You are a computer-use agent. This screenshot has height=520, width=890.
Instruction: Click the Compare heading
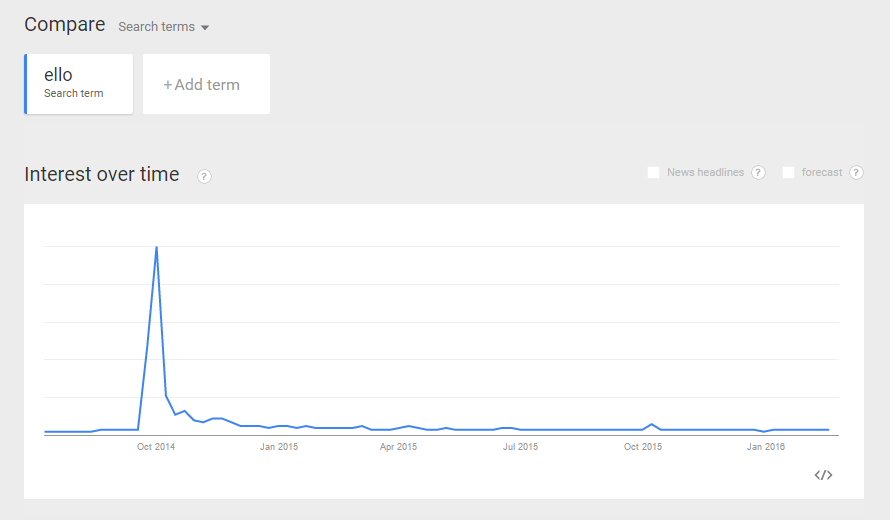65,25
